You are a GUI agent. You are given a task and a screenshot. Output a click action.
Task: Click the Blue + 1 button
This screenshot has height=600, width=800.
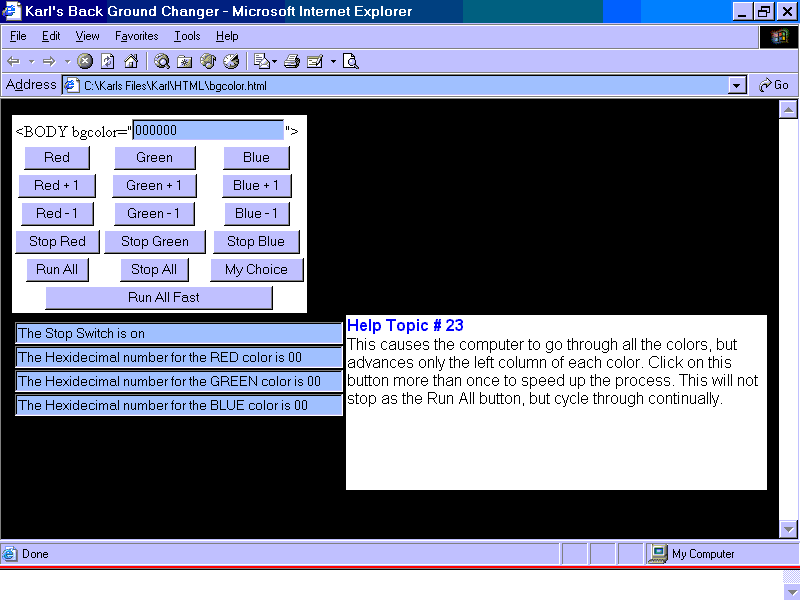click(x=257, y=186)
